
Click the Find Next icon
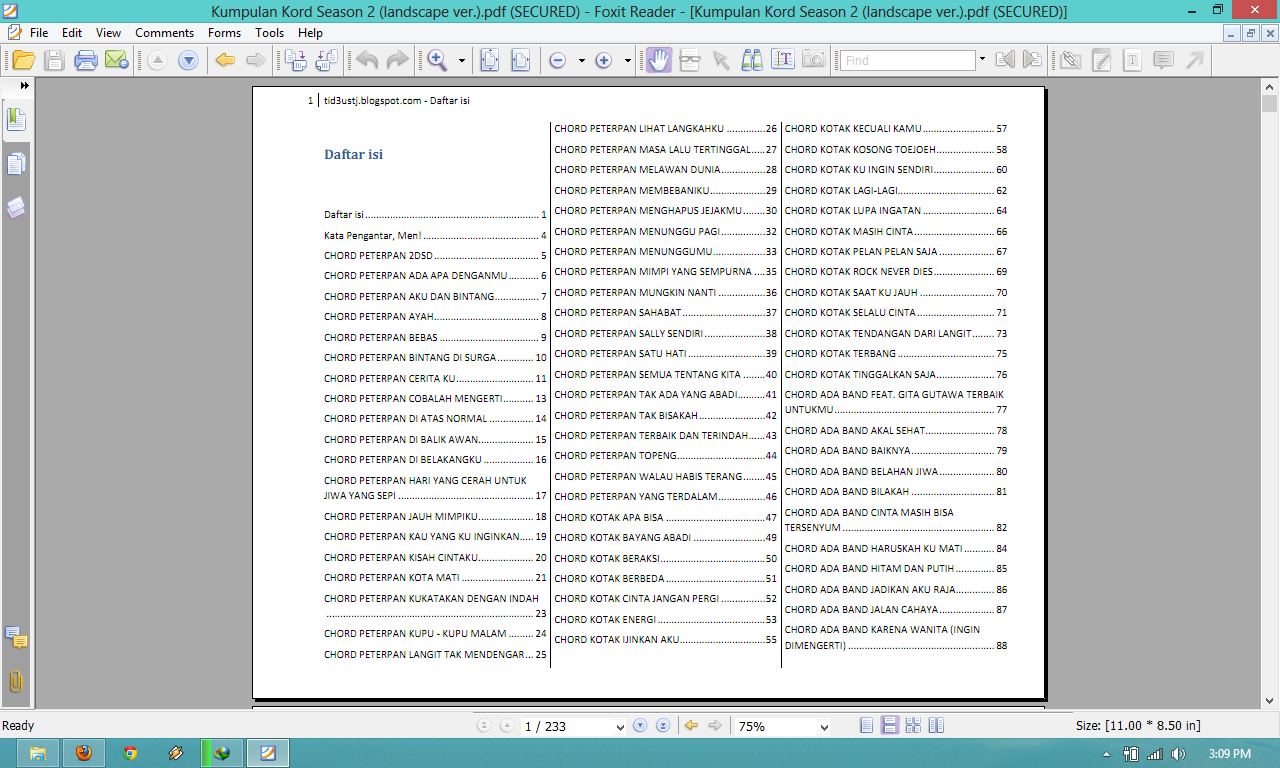click(1033, 61)
